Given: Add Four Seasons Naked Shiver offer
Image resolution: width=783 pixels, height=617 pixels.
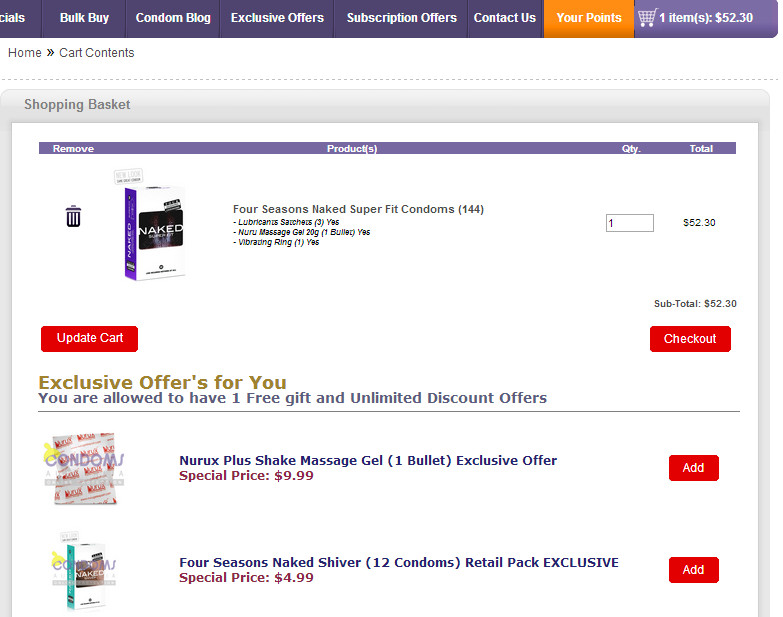Looking at the screenshot, I should pos(694,570).
